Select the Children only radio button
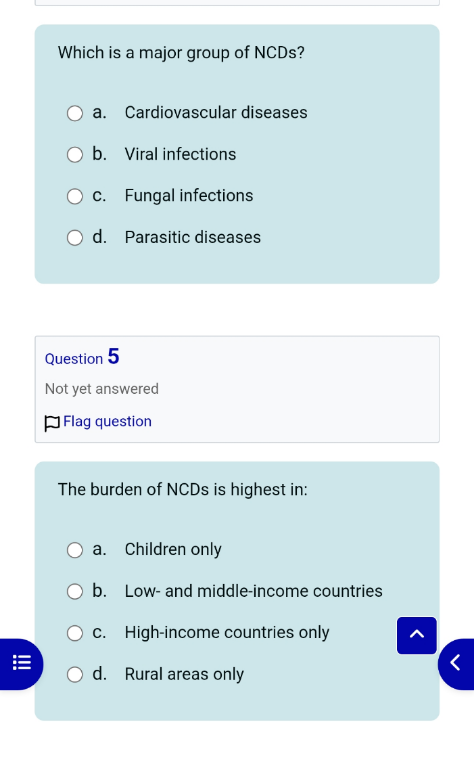Image resolution: width=474 pixels, height=768 pixels. 75,550
